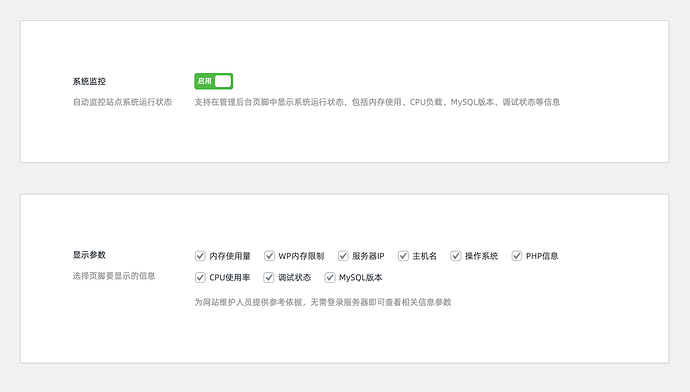Uncheck the 操作系统 checkbox
The width and height of the screenshot is (690, 392).
[455, 256]
